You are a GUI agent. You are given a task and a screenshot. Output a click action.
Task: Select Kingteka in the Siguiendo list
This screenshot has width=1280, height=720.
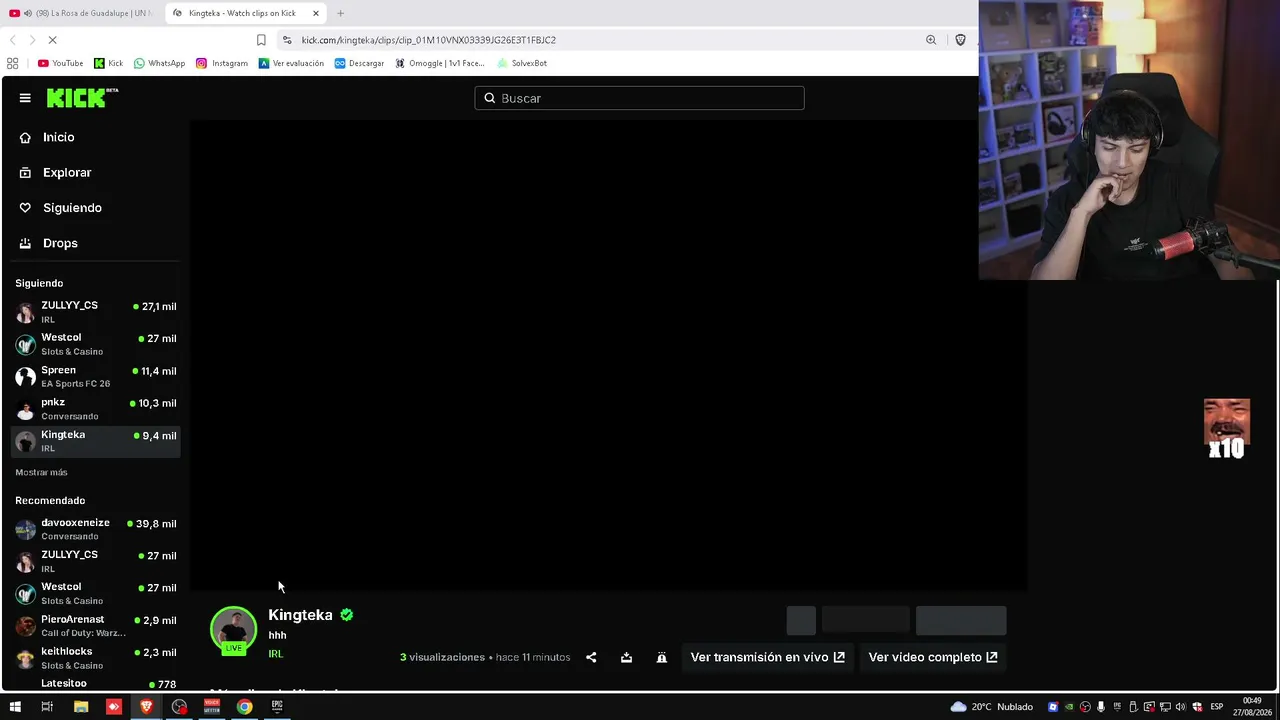point(95,441)
